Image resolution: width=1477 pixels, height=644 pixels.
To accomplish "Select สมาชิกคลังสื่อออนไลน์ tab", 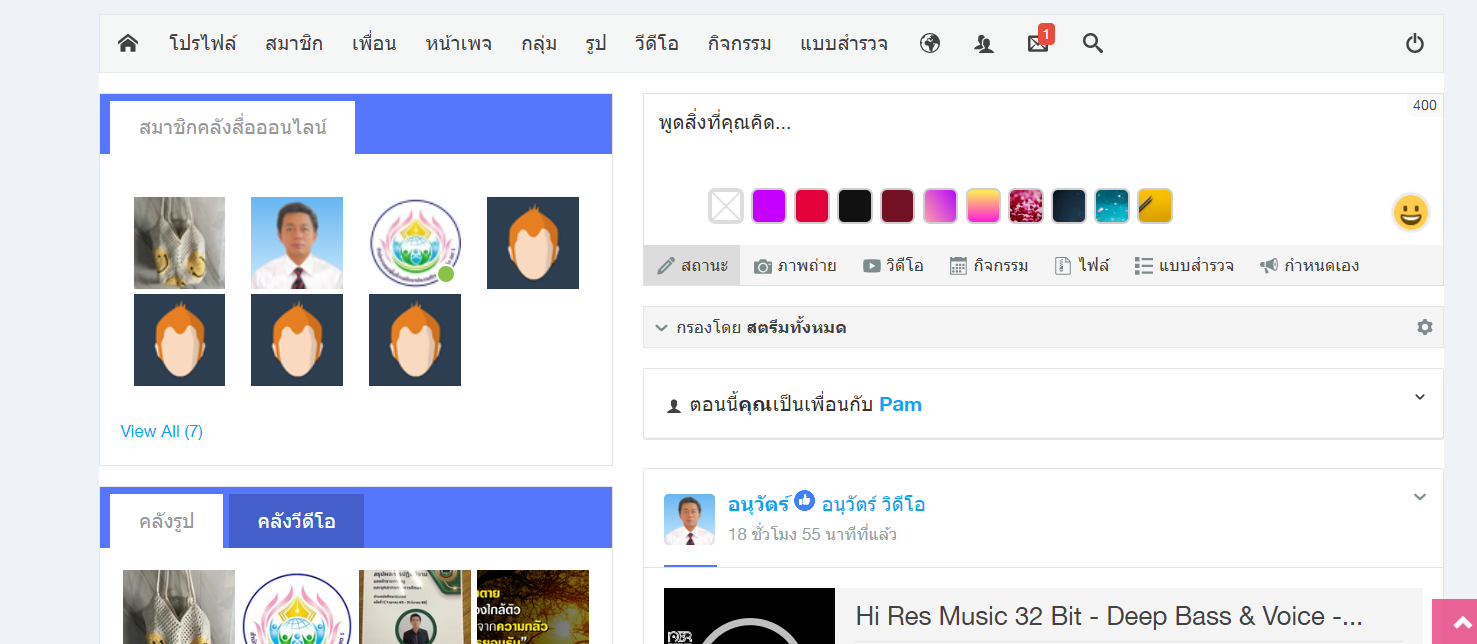I will pos(232,127).
